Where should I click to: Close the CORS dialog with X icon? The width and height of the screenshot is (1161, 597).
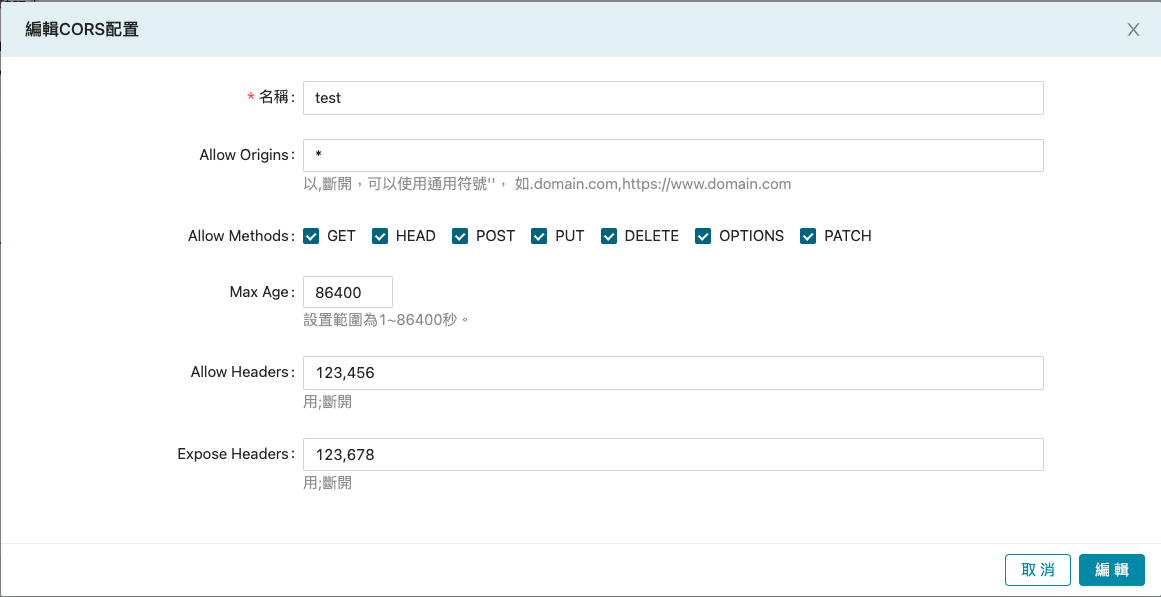[x=1133, y=30]
